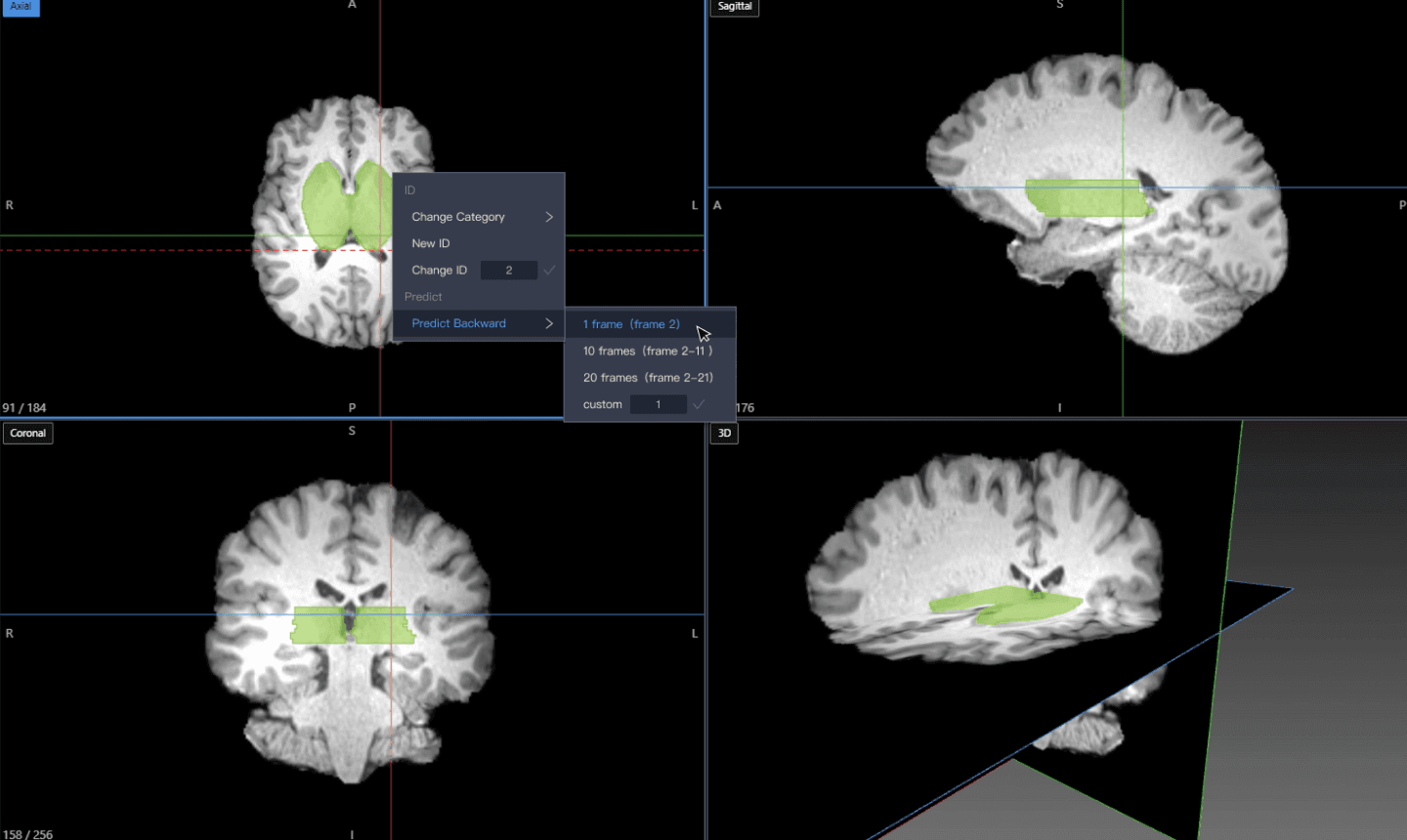Click the Change ID number field
Image resolution: width=1407 pixels, height=840 pixels.
[508, 271]
